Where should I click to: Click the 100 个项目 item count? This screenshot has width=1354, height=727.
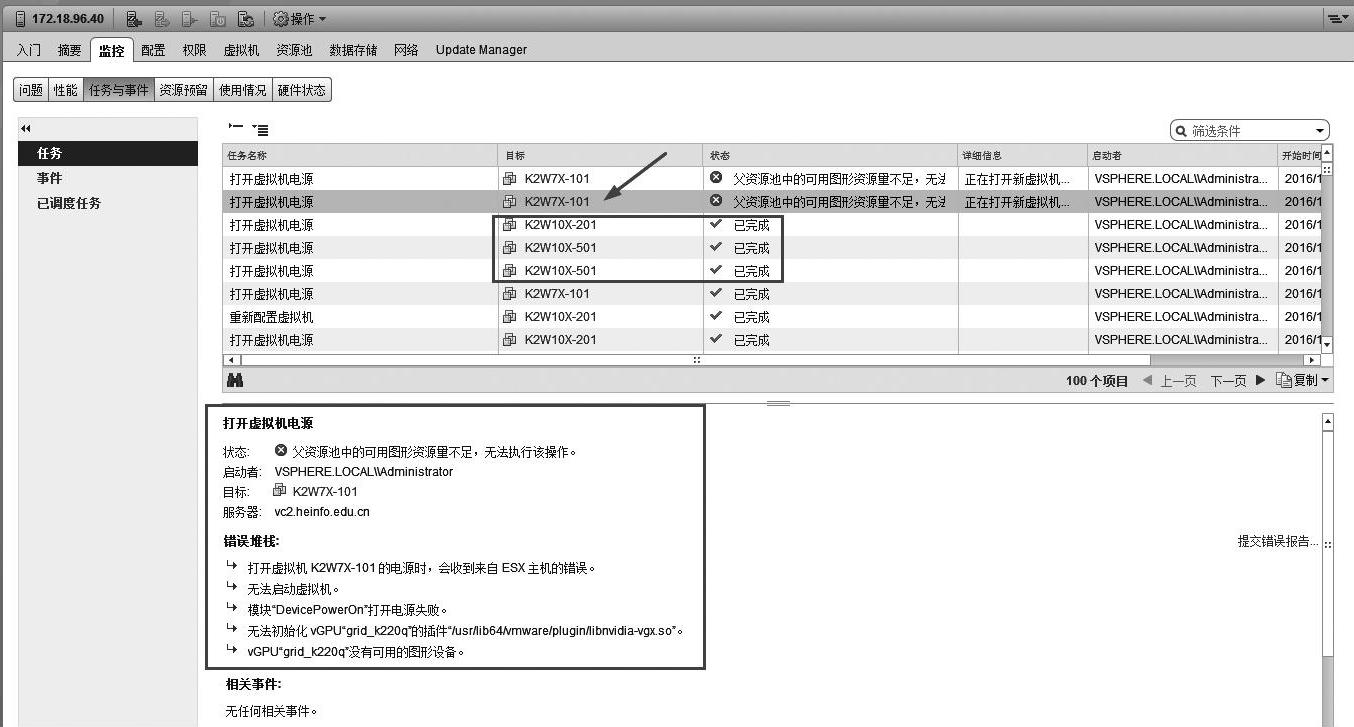pyautogui.click(x=1097, y=381)
